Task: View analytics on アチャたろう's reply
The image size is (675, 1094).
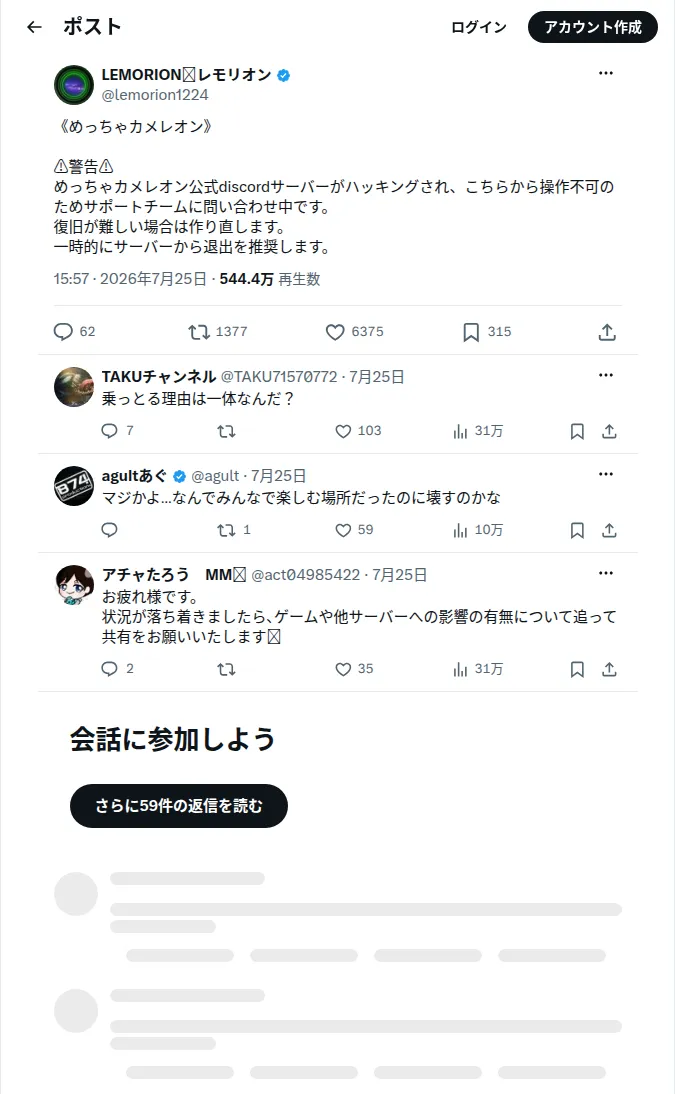Action: point(478,670)
